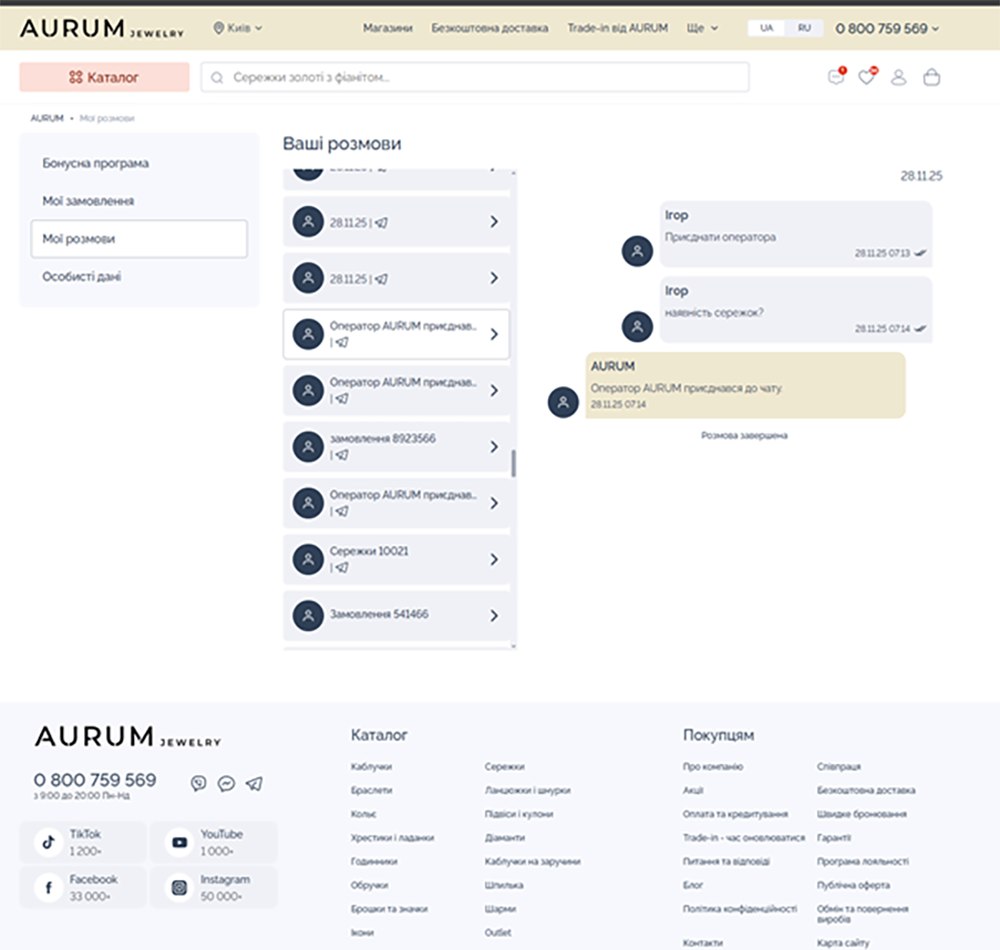Open the Instagram social link tile
This screenshot has width=1000, height=950.
tap(213, 887)
